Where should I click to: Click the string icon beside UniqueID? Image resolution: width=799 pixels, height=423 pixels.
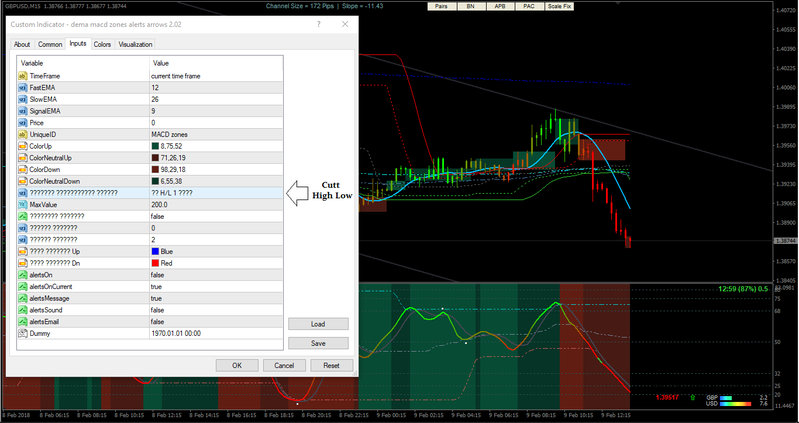22,135
